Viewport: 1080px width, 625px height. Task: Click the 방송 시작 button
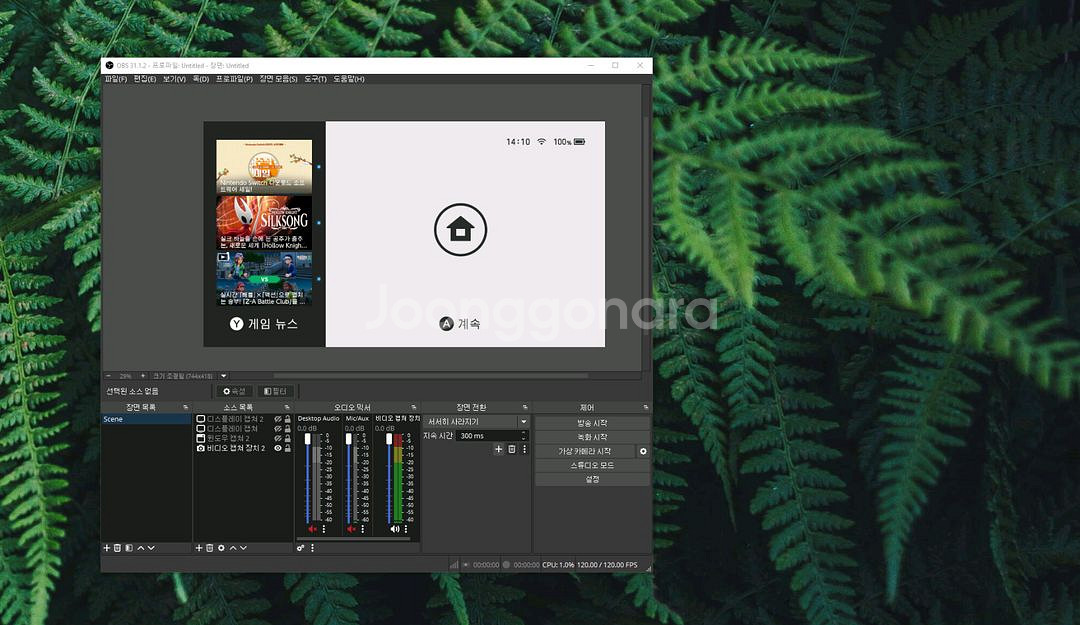click(x=592, y=423)
